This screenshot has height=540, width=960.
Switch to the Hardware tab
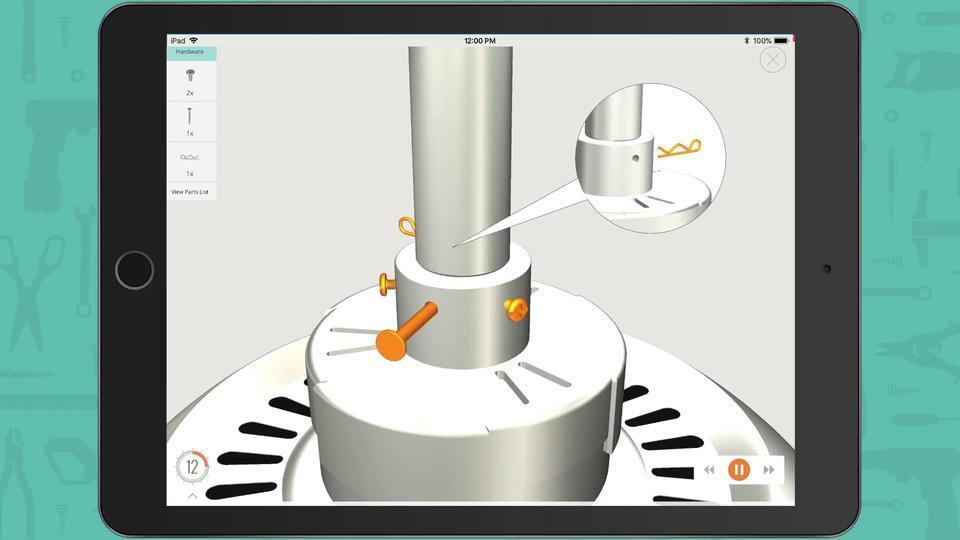[190, 53]
